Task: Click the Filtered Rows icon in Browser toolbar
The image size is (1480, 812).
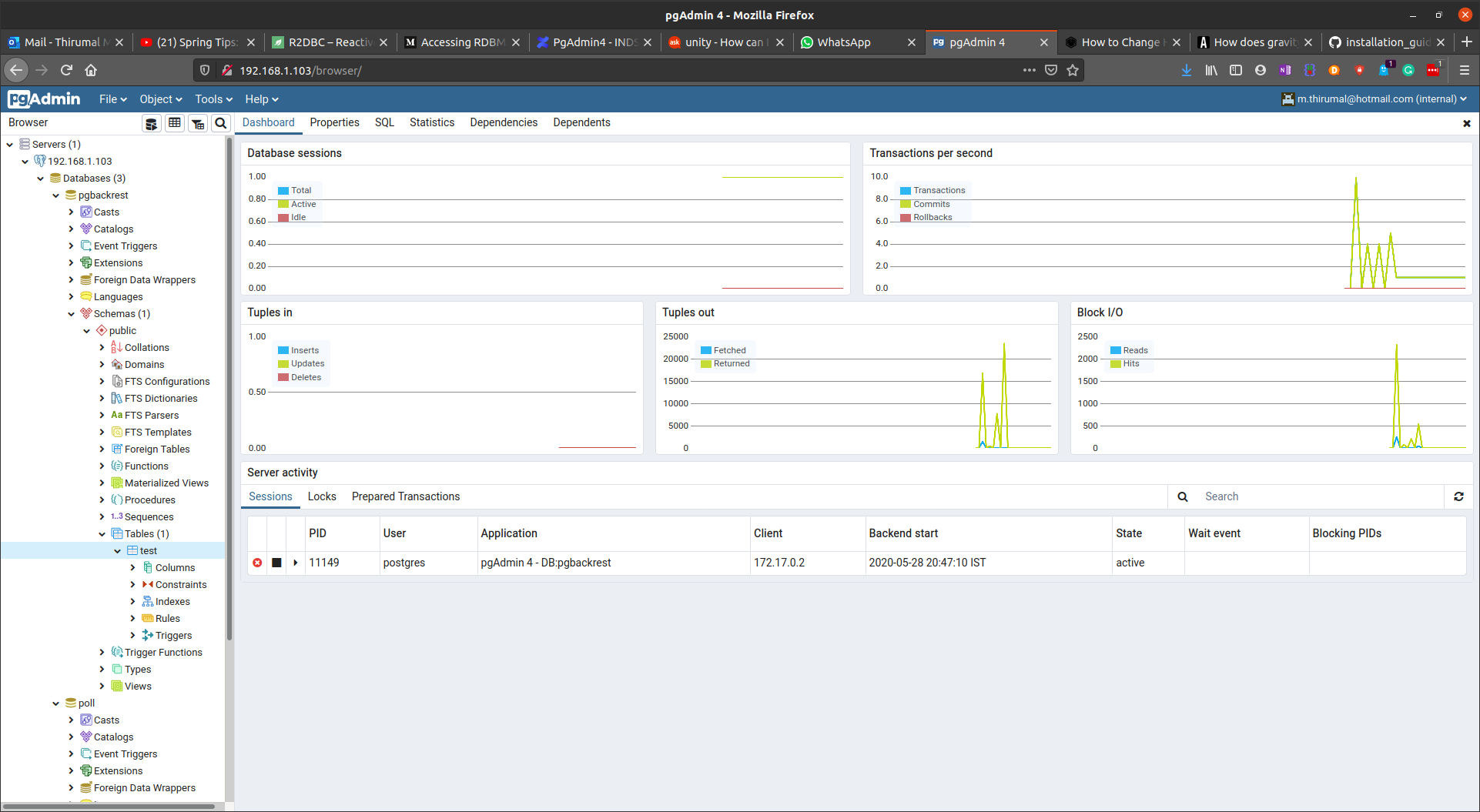Action: [198, 123]
